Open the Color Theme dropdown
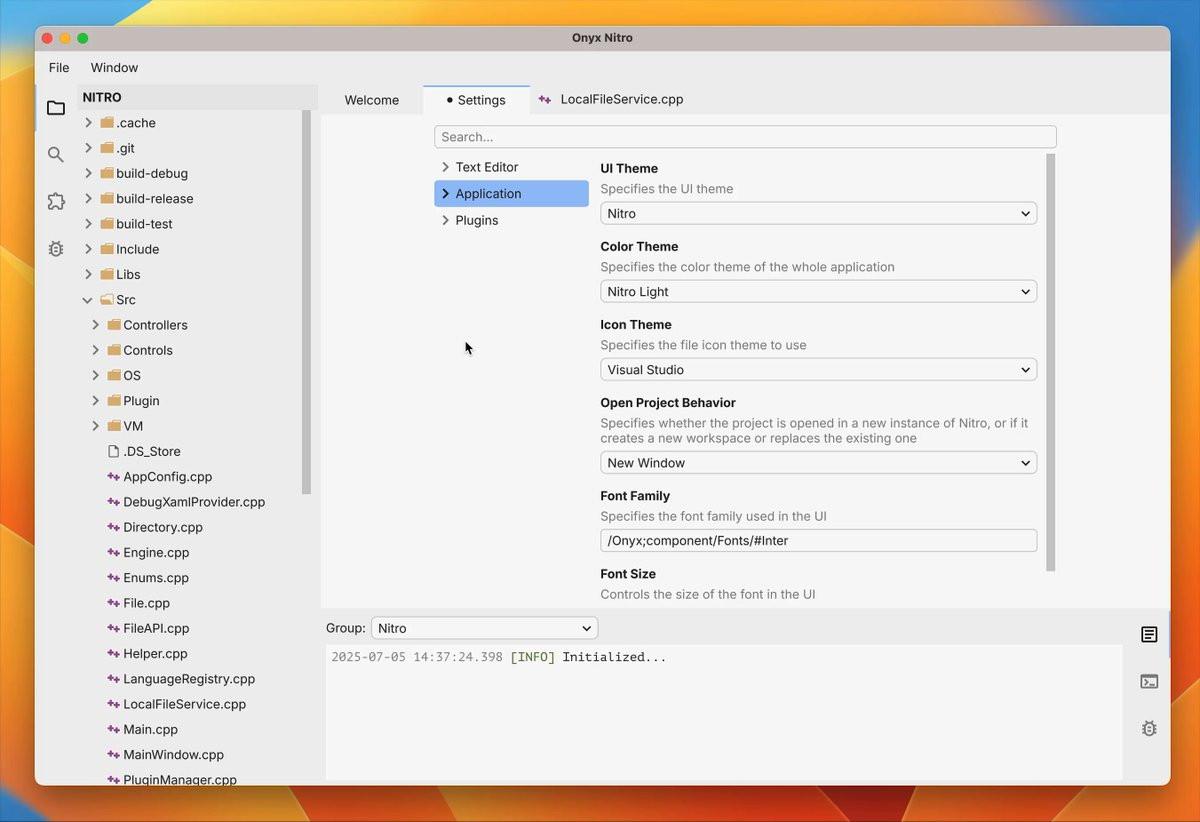The image size is (1200, 822). (x=818, y=292)
